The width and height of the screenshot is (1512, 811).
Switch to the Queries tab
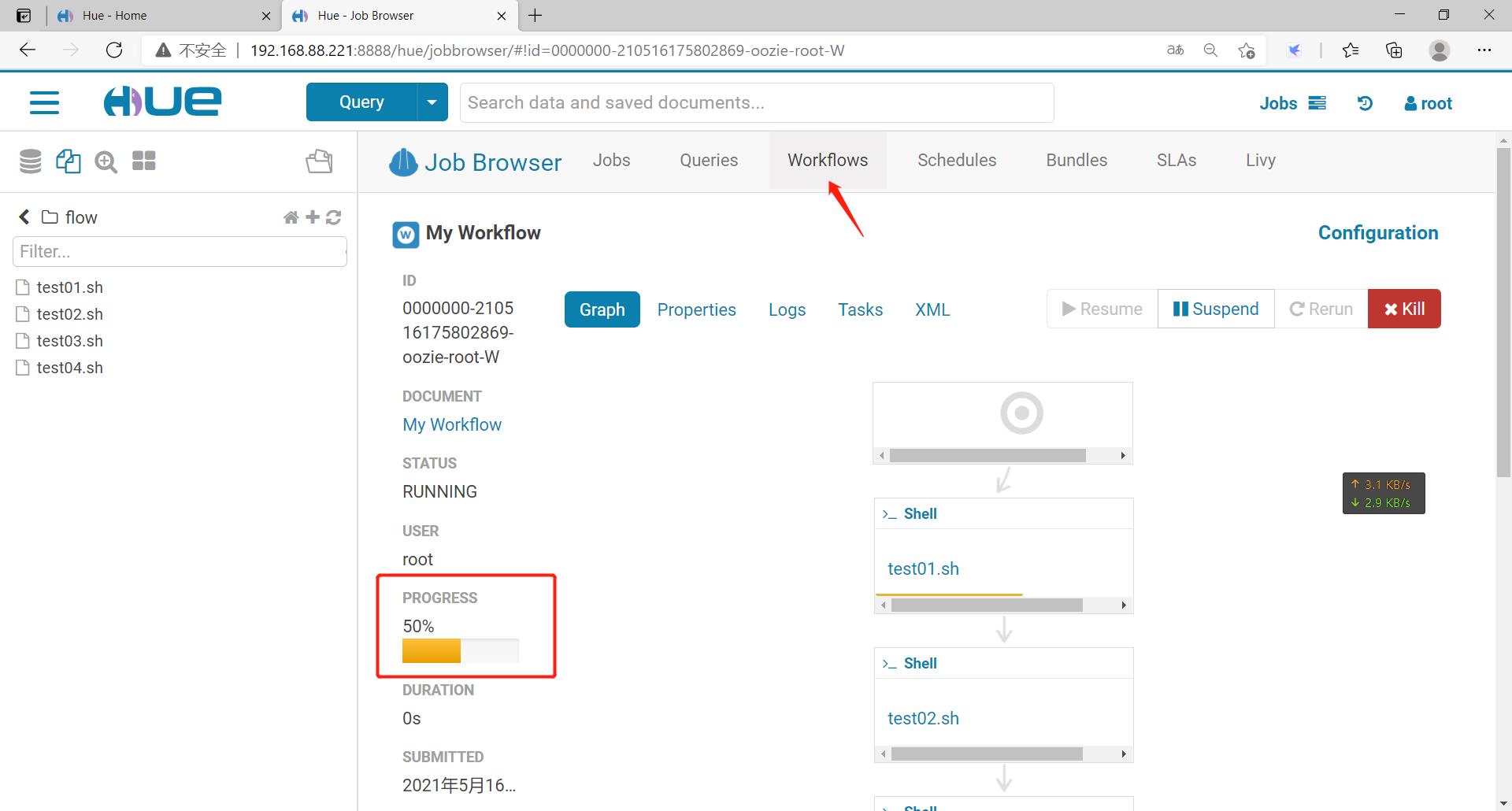709,160
